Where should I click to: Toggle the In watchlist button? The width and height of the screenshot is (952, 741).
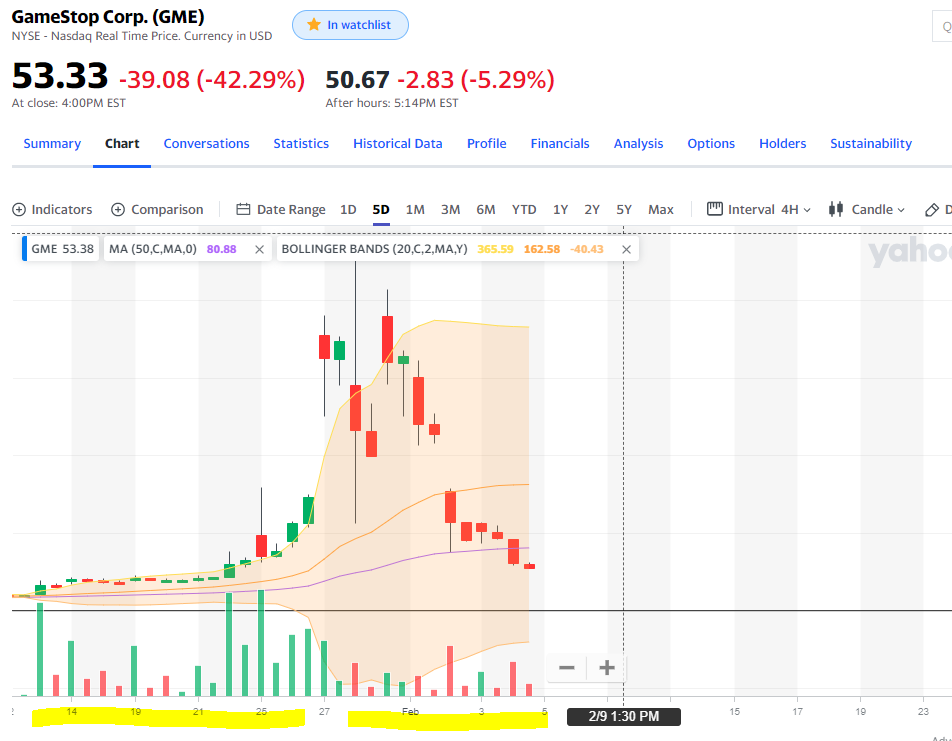point(350,25)
